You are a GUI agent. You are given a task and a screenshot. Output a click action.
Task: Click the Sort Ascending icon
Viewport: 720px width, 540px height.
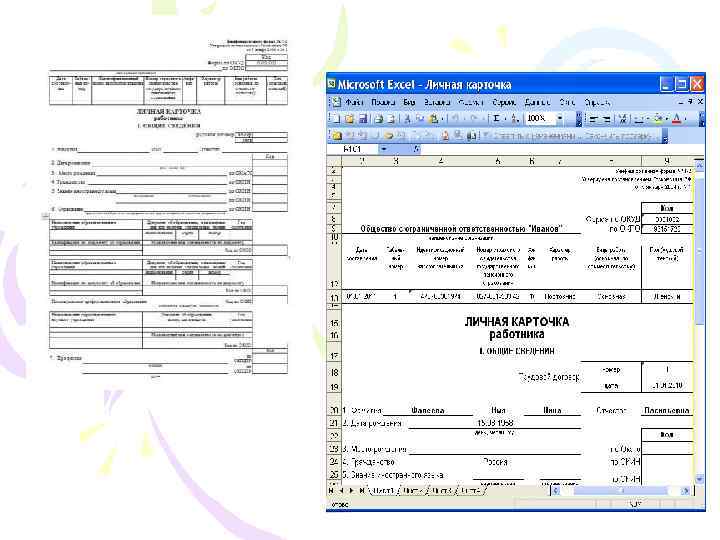click(515, 119)
